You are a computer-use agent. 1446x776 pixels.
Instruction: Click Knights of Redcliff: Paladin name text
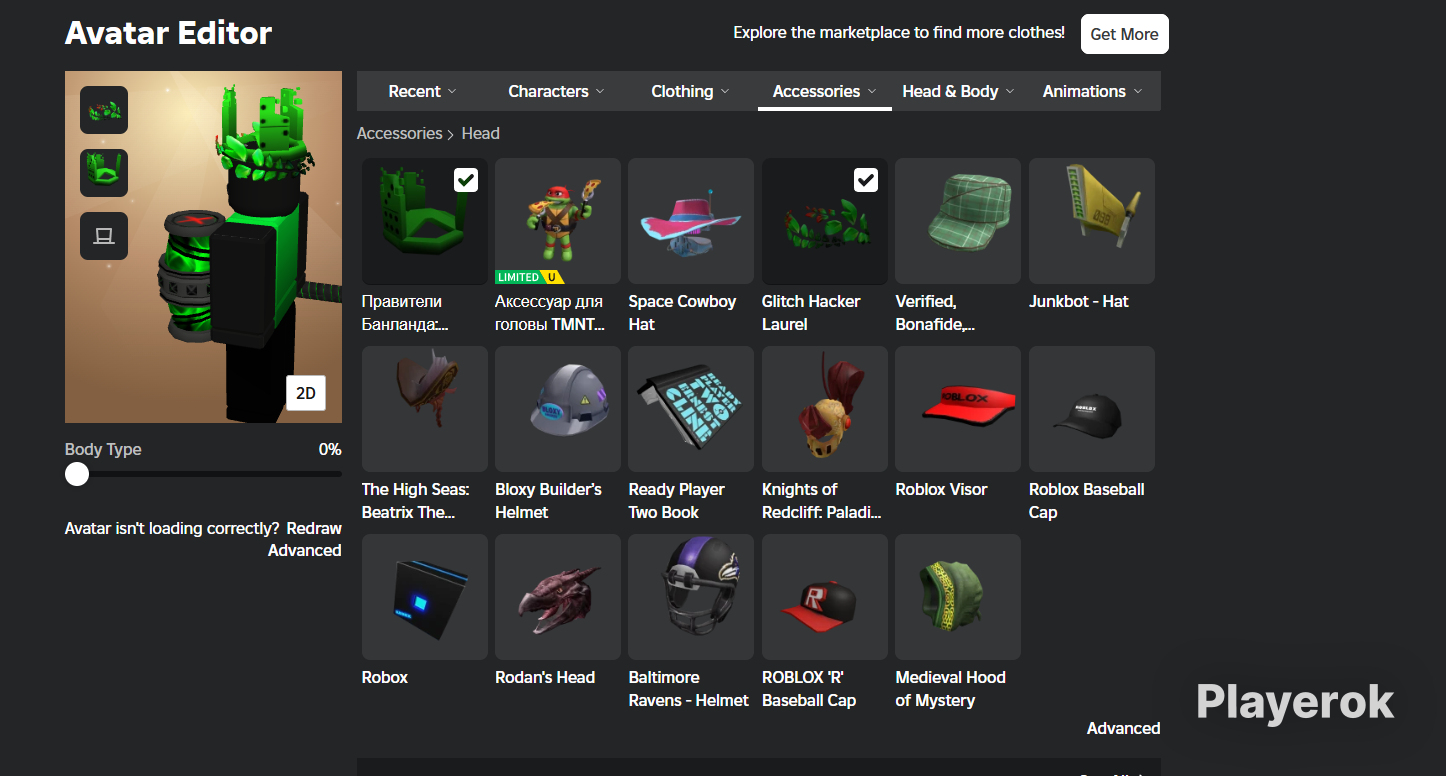coord(822,501)
